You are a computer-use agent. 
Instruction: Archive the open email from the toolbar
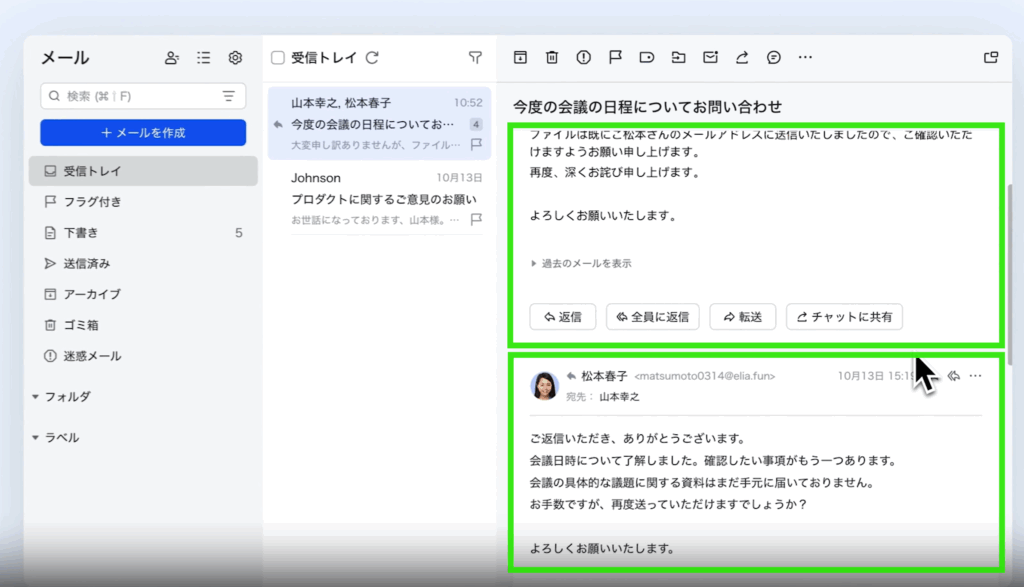[x=520, y=58]
